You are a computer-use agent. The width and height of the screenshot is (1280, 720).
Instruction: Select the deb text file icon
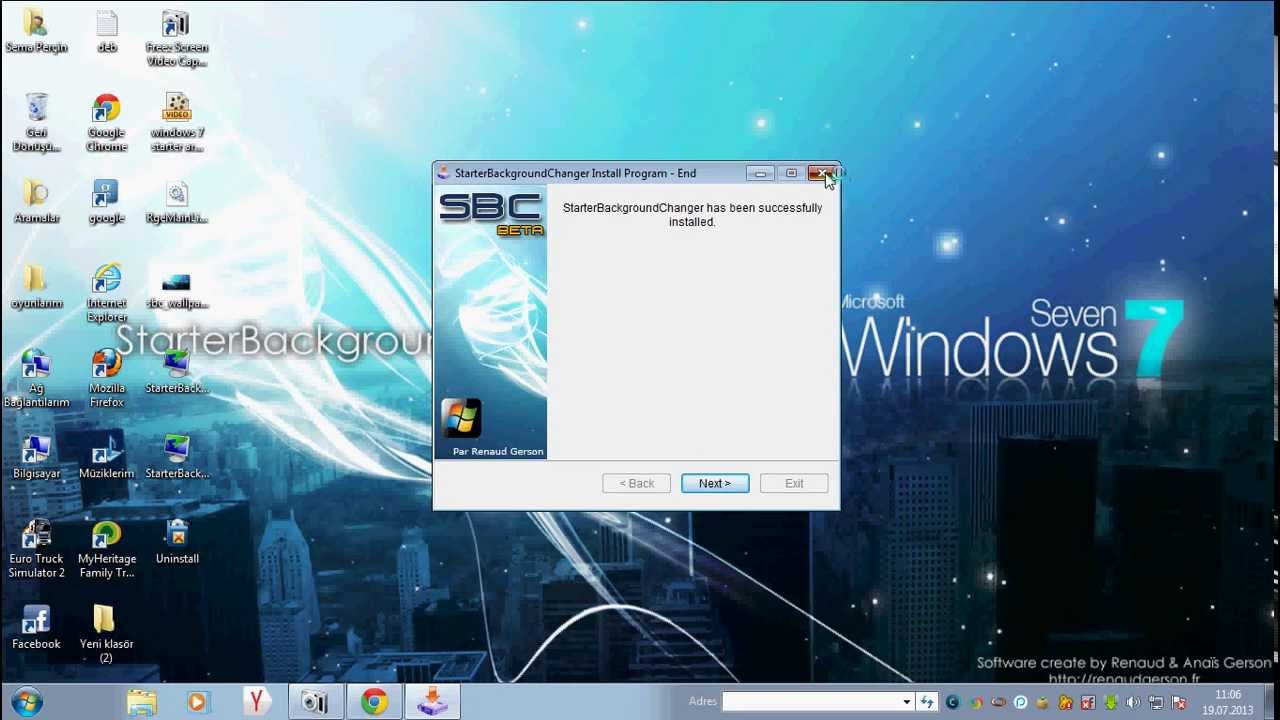click(106, 32)
